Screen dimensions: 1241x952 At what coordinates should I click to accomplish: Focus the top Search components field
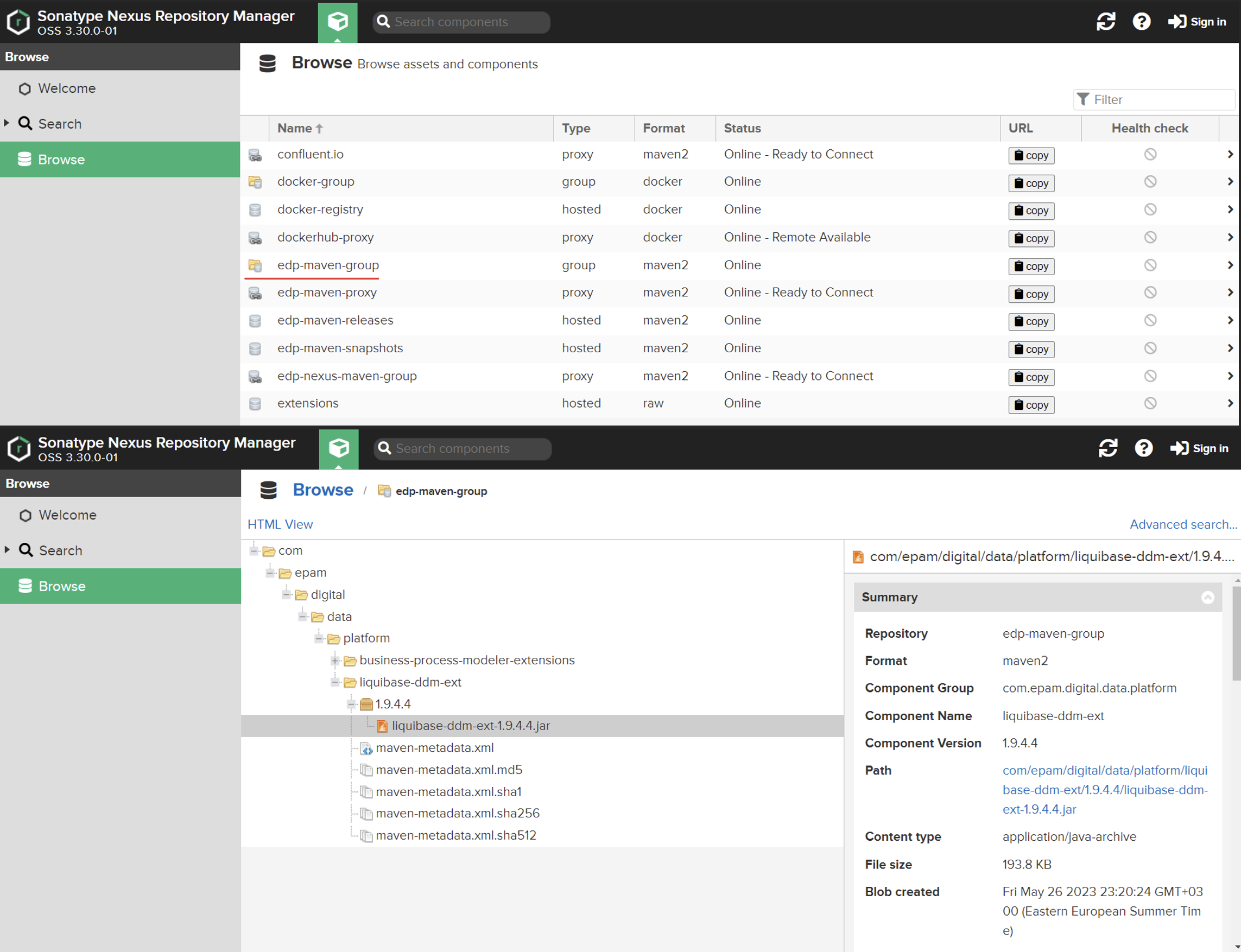[461, 22]
